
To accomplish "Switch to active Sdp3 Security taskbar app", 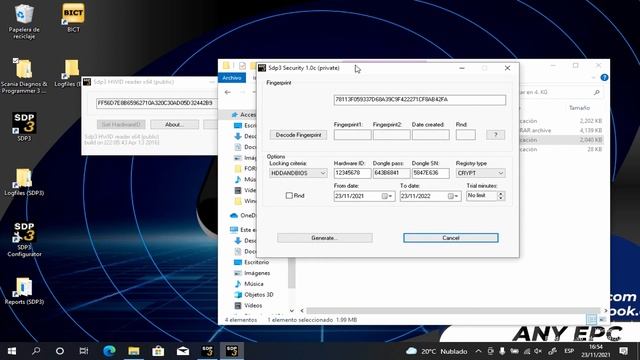I will click(232, 351).
